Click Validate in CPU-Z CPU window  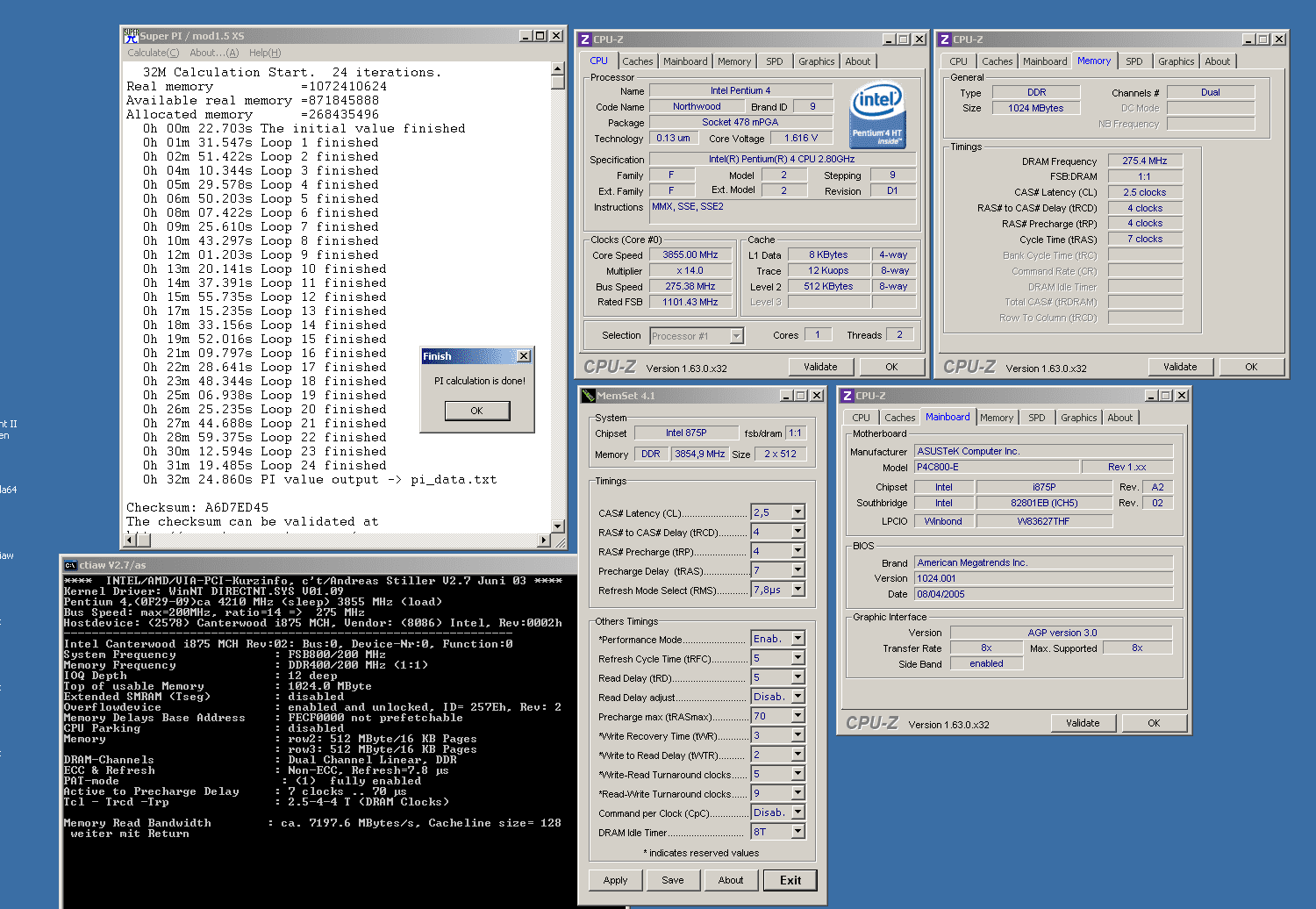(x=820, y=367)
